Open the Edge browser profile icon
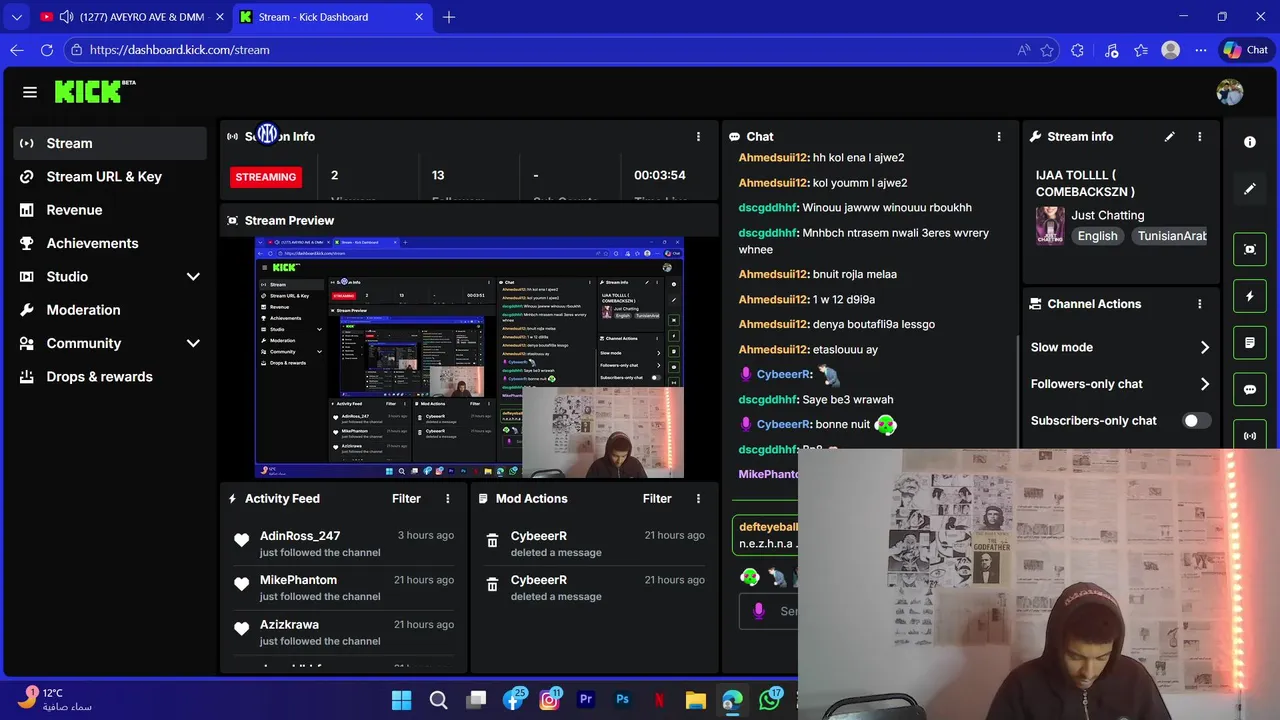 pos(1171,50)
